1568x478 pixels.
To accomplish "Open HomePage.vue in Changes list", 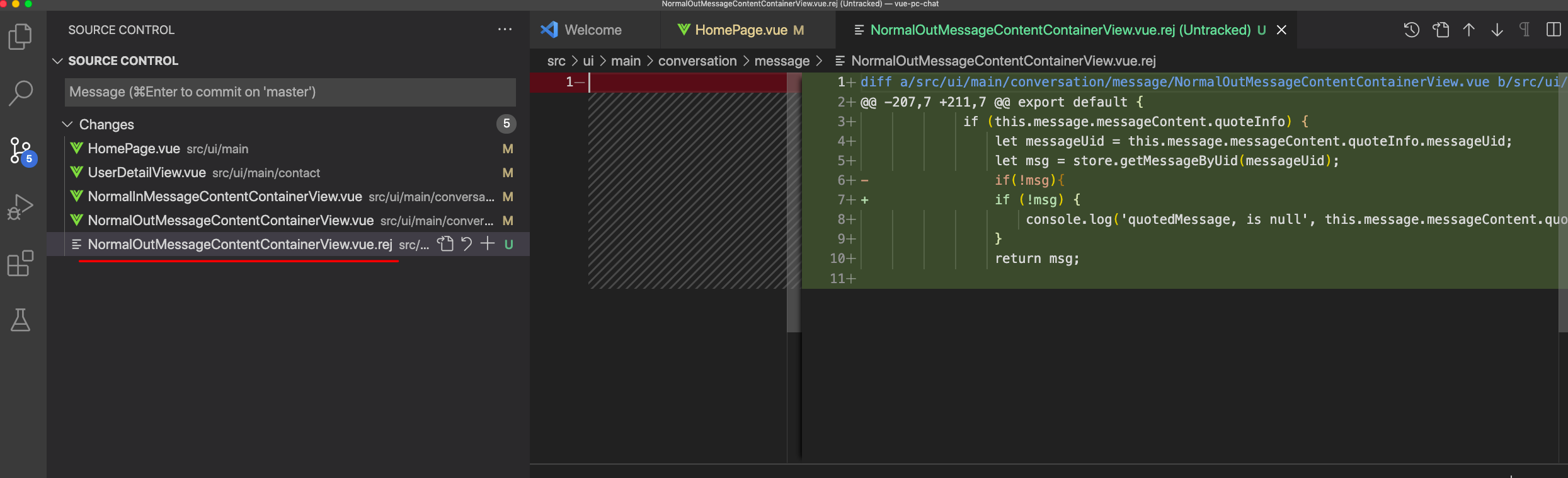I will point(289,149).
